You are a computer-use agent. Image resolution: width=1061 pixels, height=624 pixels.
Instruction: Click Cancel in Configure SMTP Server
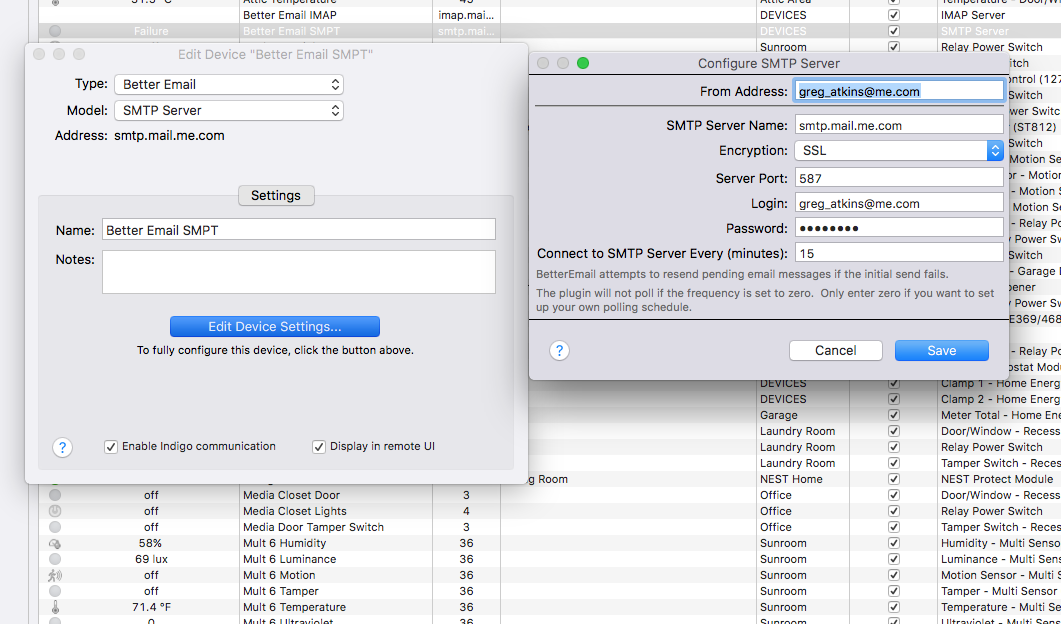(x=836, y=351)
